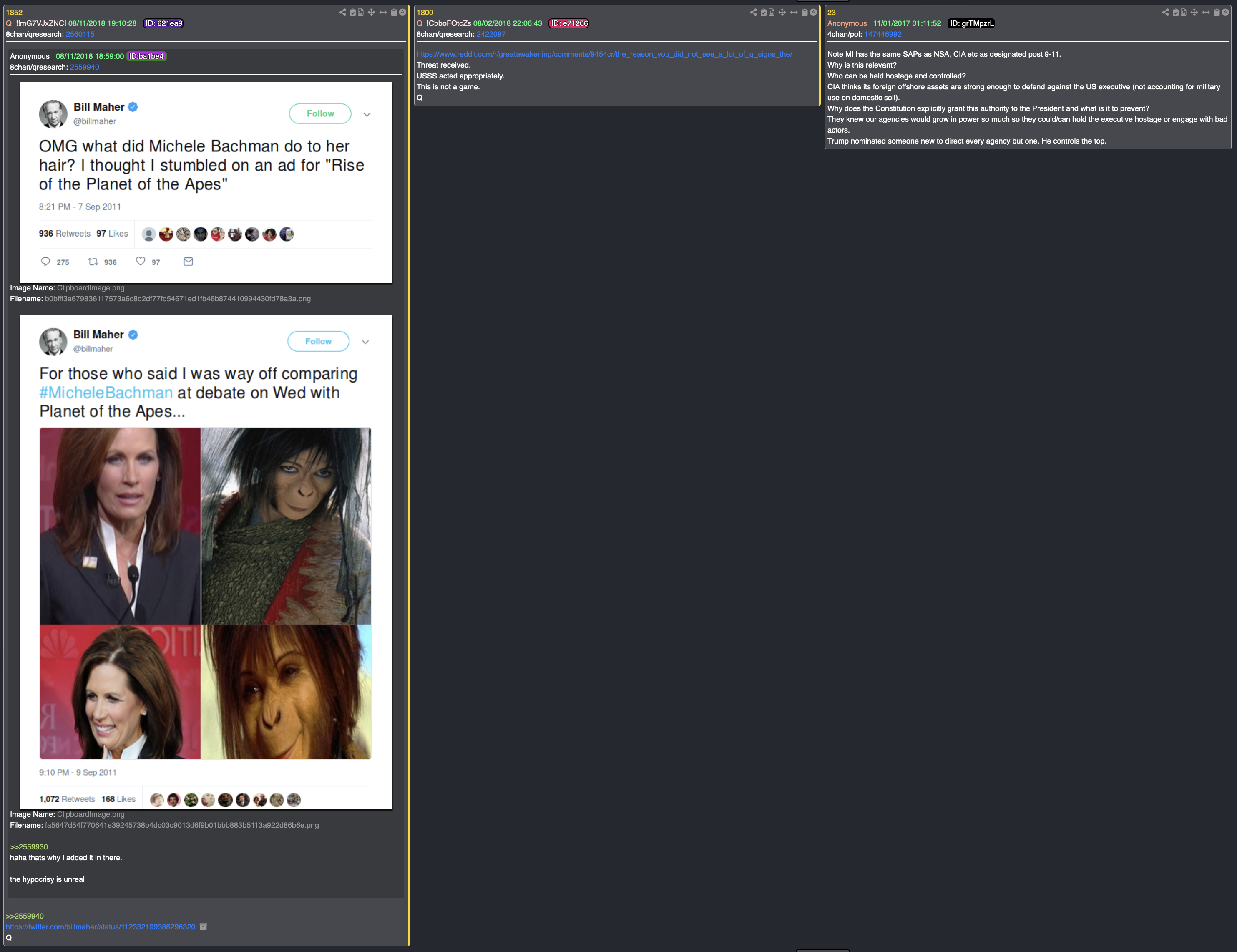Click the clipboard-check icon on post 1852
Screen dimensions: 1237x952
pos(353,13)
